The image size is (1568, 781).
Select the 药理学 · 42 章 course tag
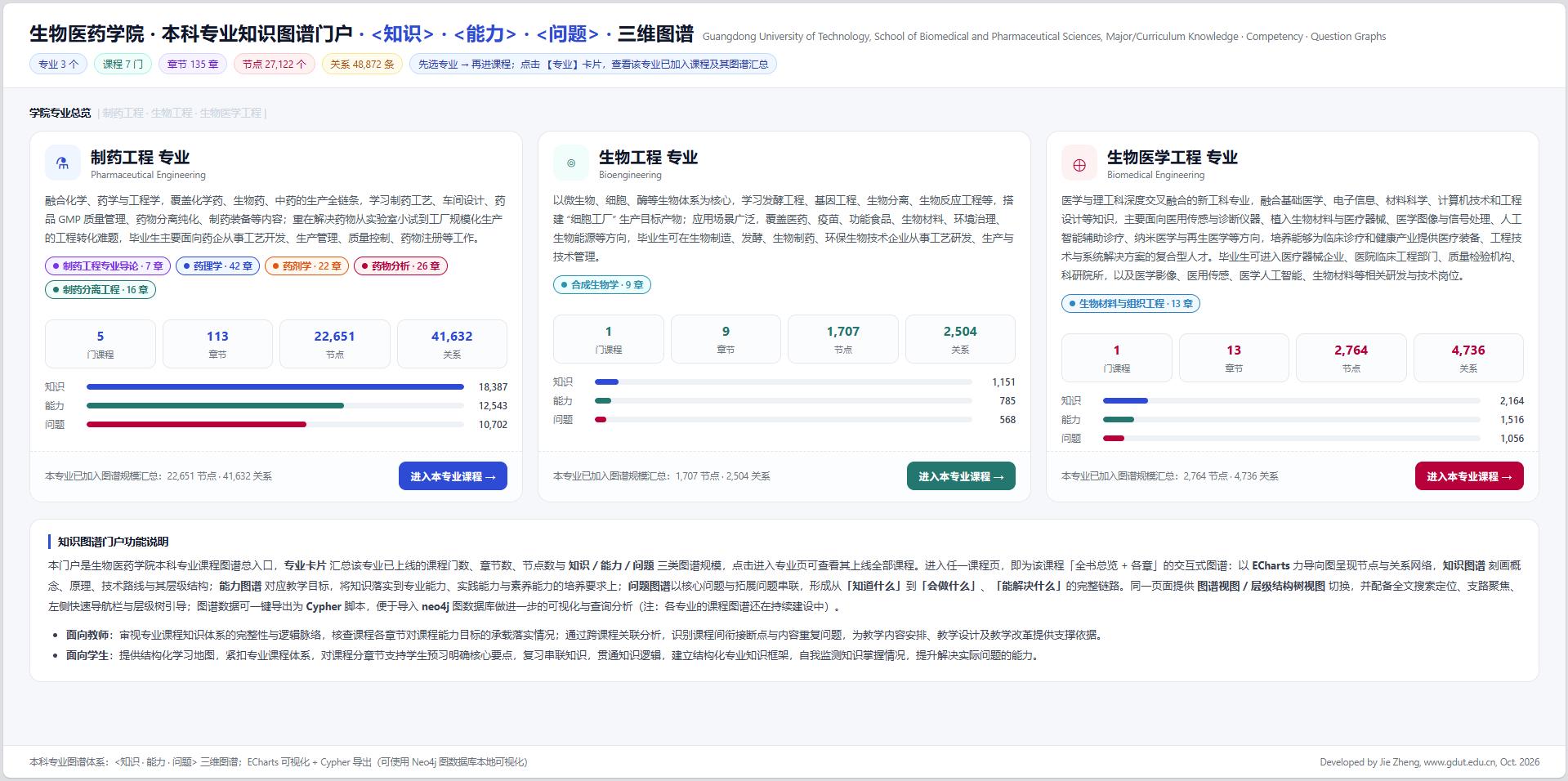pyautogui.click(x=218, y=266)
